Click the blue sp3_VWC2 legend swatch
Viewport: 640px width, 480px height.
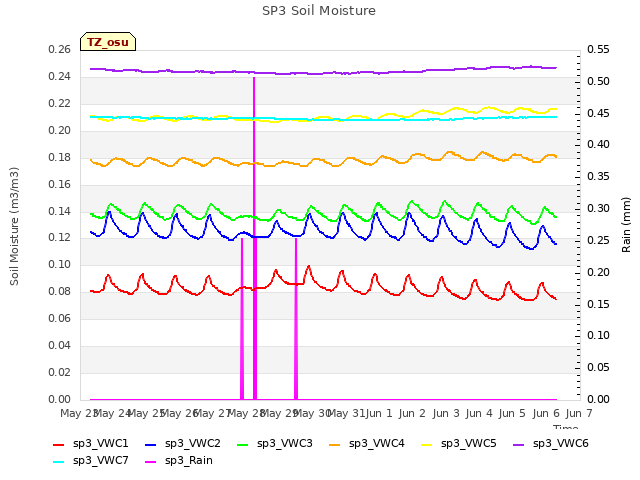151,445
